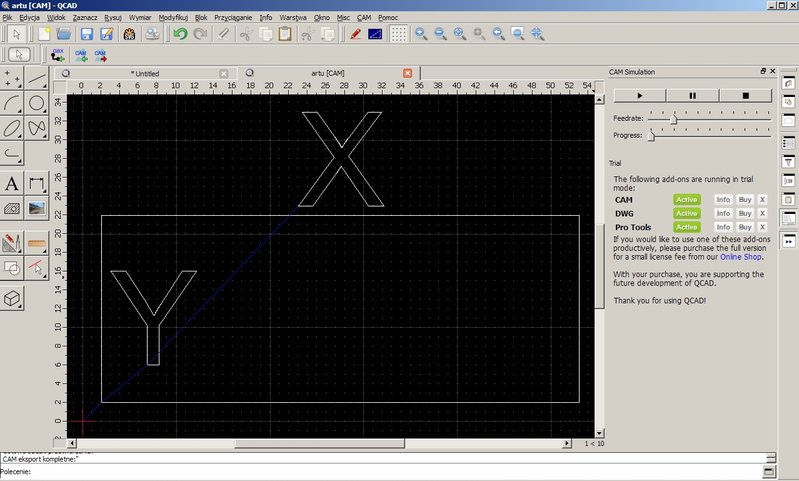Image resolution: width=799 pixels, height=481 pixels.
Task: Click the Progress slider handle
Action: [x=651, y=137]
